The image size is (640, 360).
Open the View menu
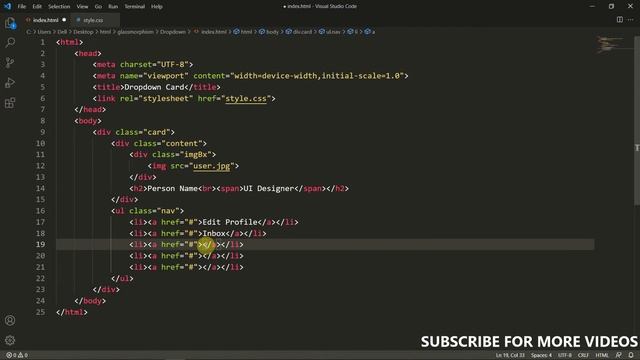(82, 7)
